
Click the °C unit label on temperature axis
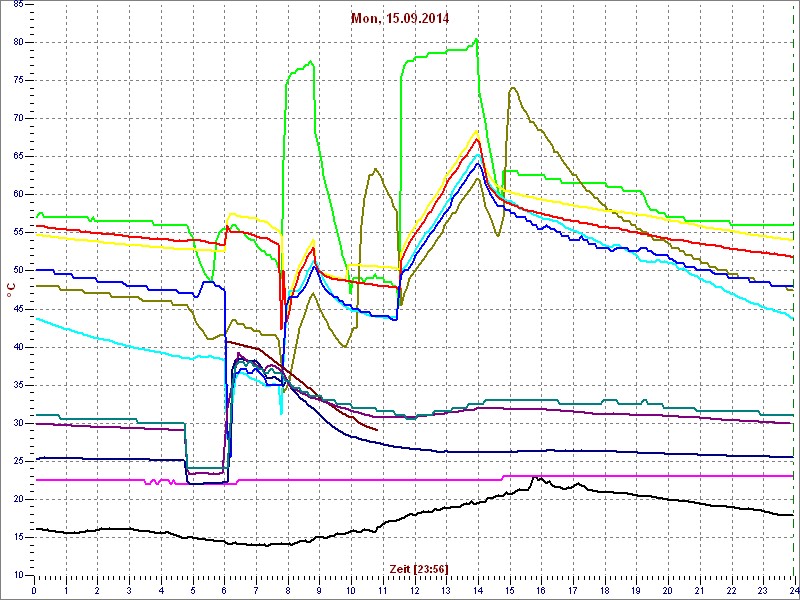[x=11, y=291]
